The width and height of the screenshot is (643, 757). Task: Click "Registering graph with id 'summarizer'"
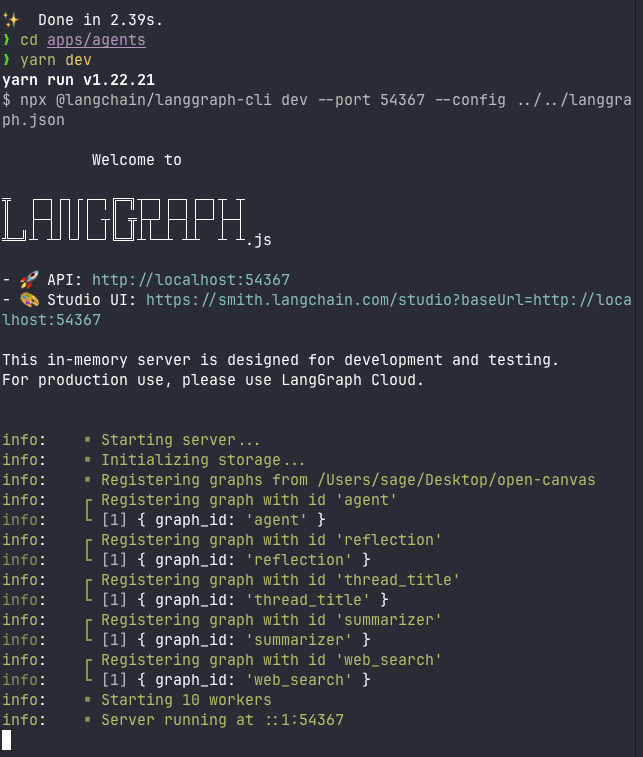tap(271, 620)
